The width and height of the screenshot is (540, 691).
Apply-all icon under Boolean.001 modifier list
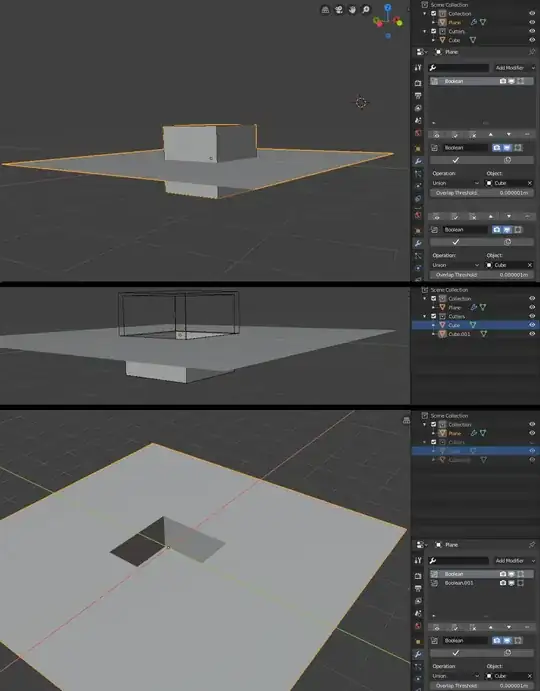455,627
